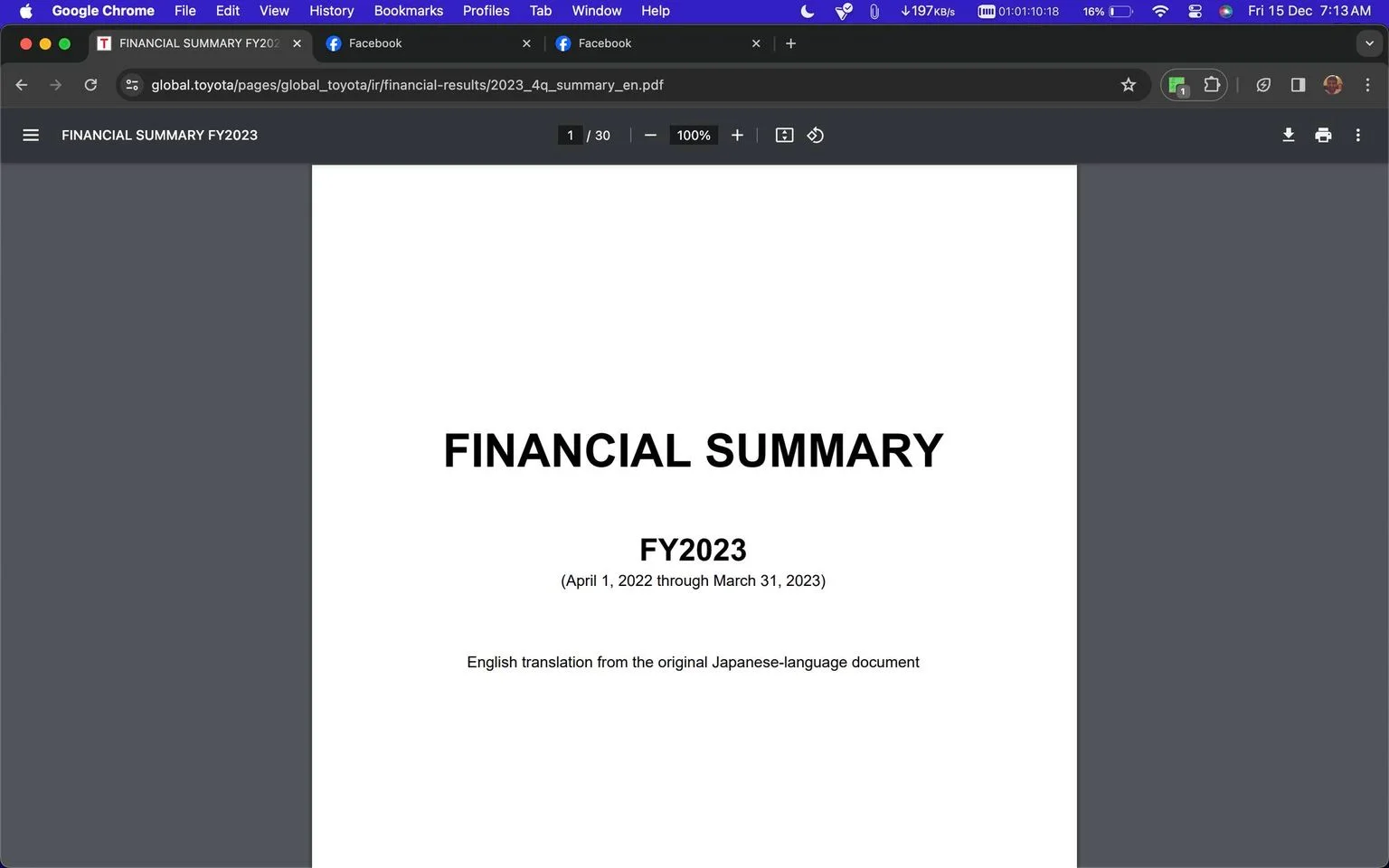1389x868 pixels.
Task: Expand the tab search dropdown arrow
Action: (x=1369, y=43)
